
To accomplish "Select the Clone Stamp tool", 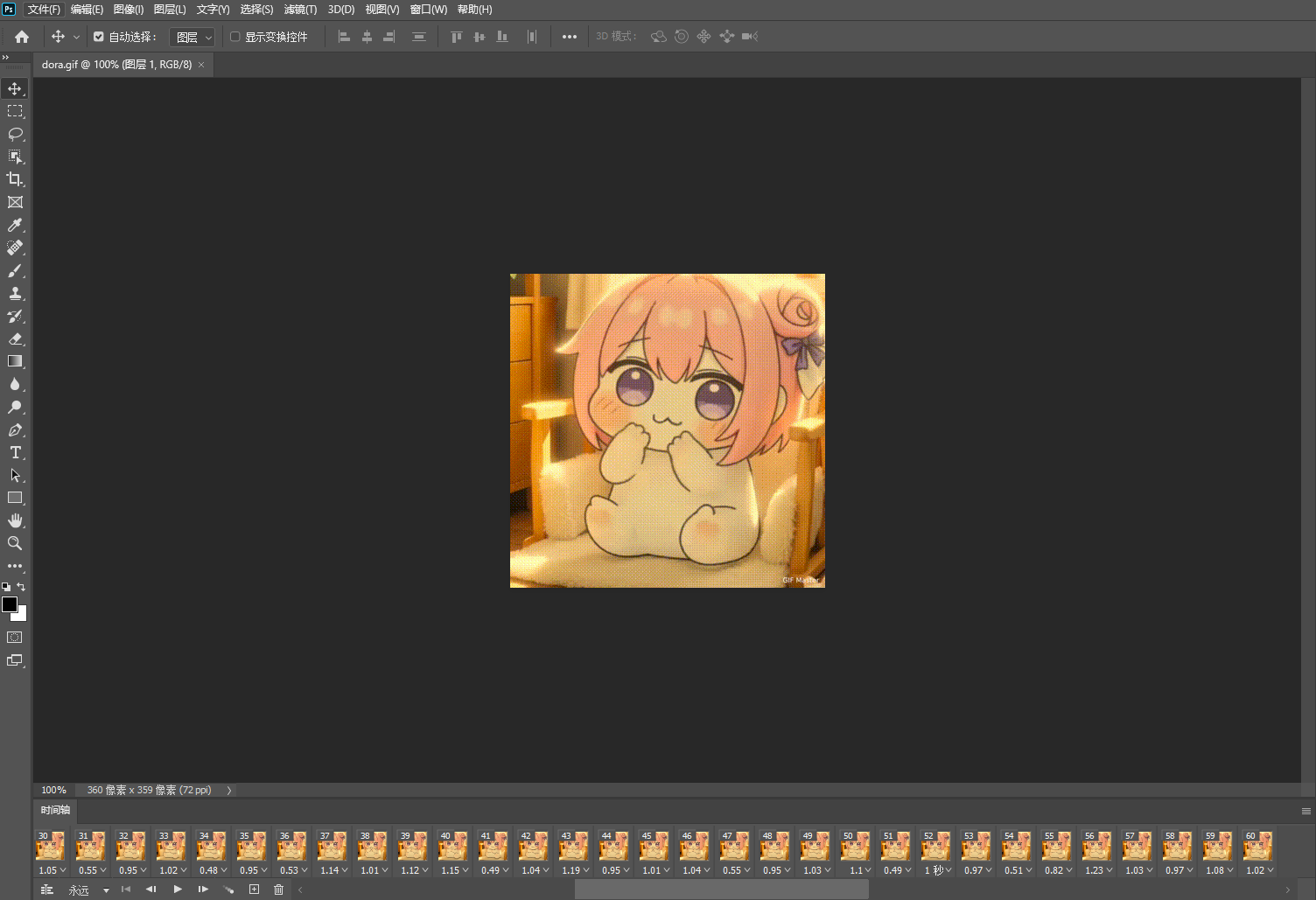I will pos(15,294).
